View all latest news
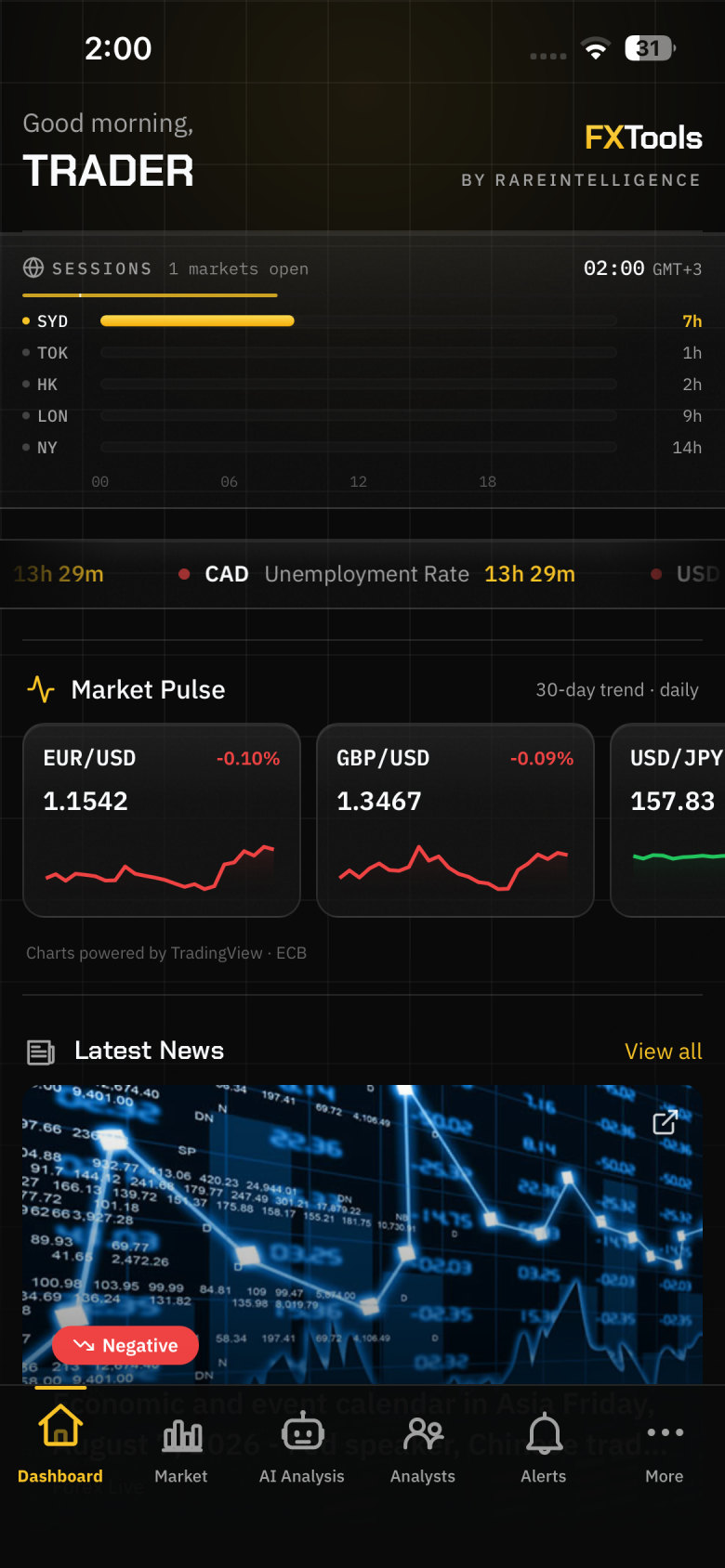The width and height of the screenshot is (725, 1568). (x=664, y=1051)
